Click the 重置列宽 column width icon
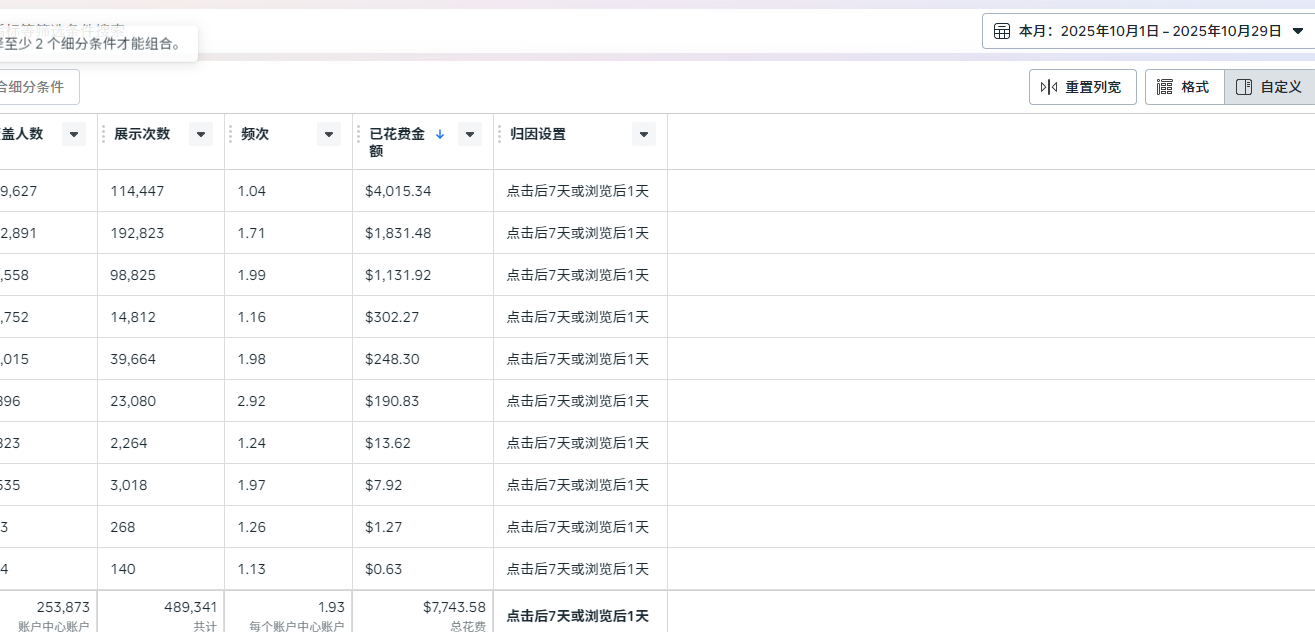 [1049, 87]
